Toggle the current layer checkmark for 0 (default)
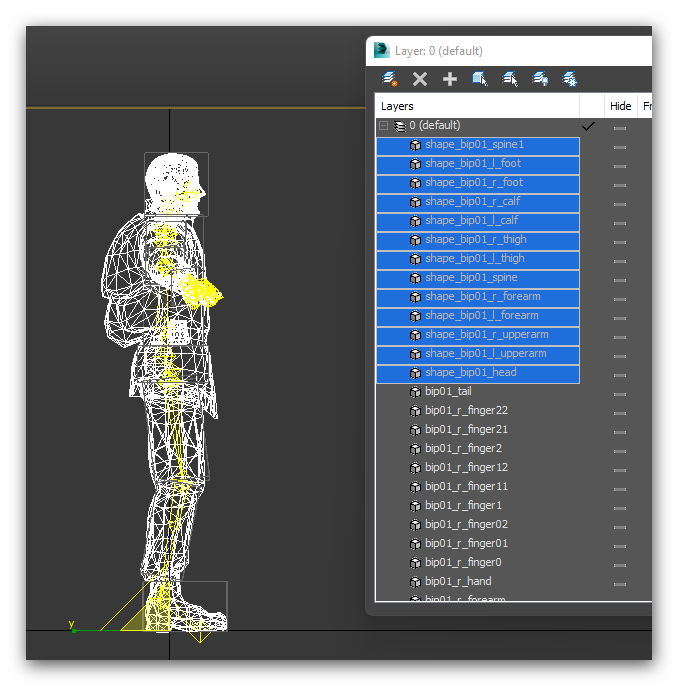The image size is (678, 686). coord(588,126)
